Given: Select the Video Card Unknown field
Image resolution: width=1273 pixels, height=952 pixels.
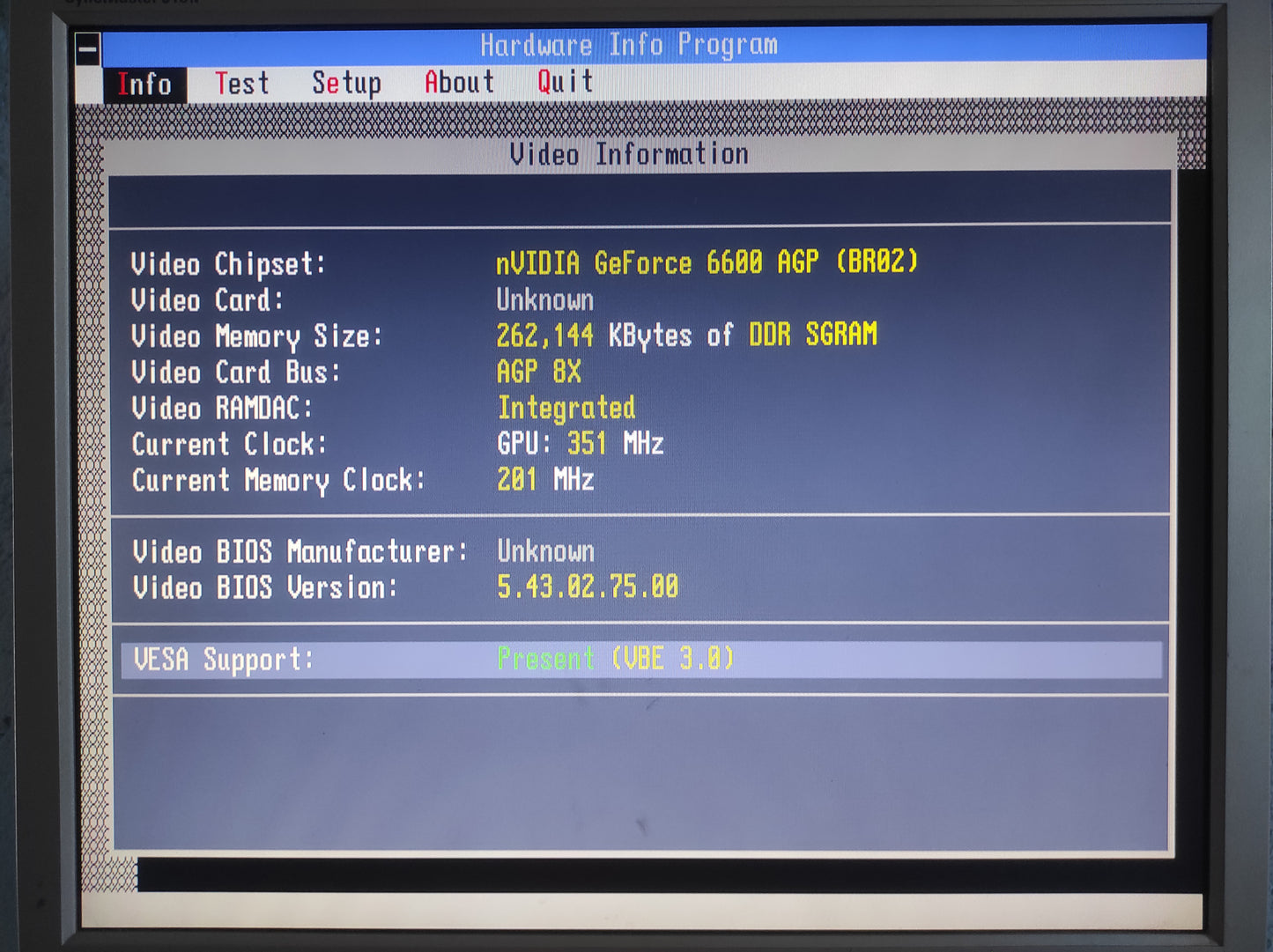Looking at the screenshot, I should click(x=544, y=299).
